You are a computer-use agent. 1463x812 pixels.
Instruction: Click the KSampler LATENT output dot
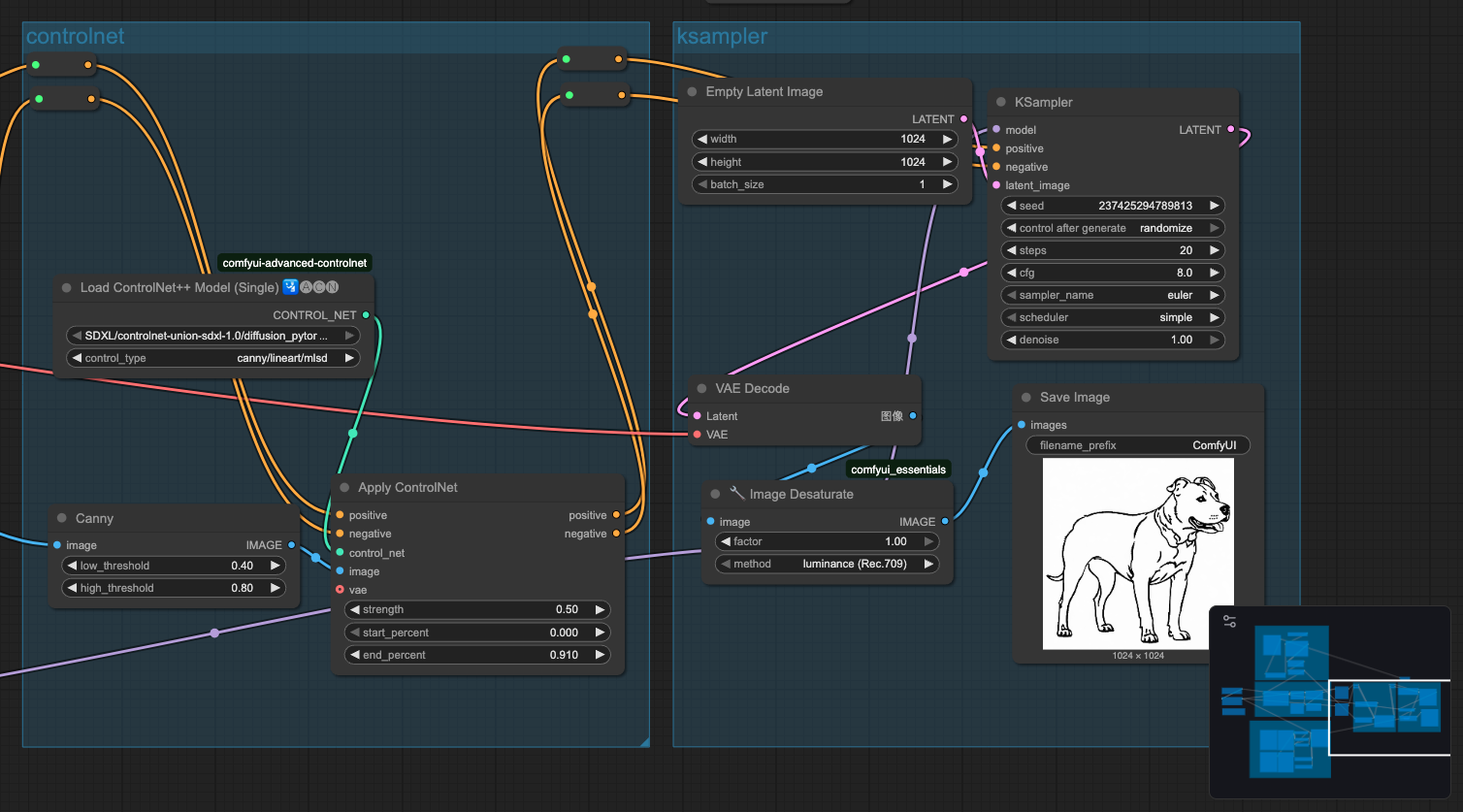coord(1231,129)
